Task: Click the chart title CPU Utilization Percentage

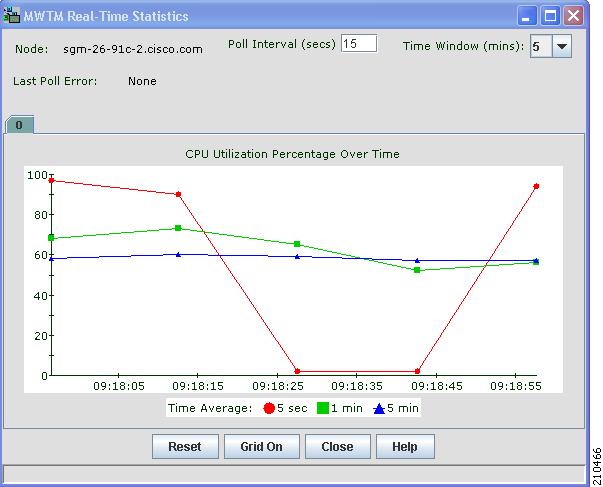Action: 292,154
